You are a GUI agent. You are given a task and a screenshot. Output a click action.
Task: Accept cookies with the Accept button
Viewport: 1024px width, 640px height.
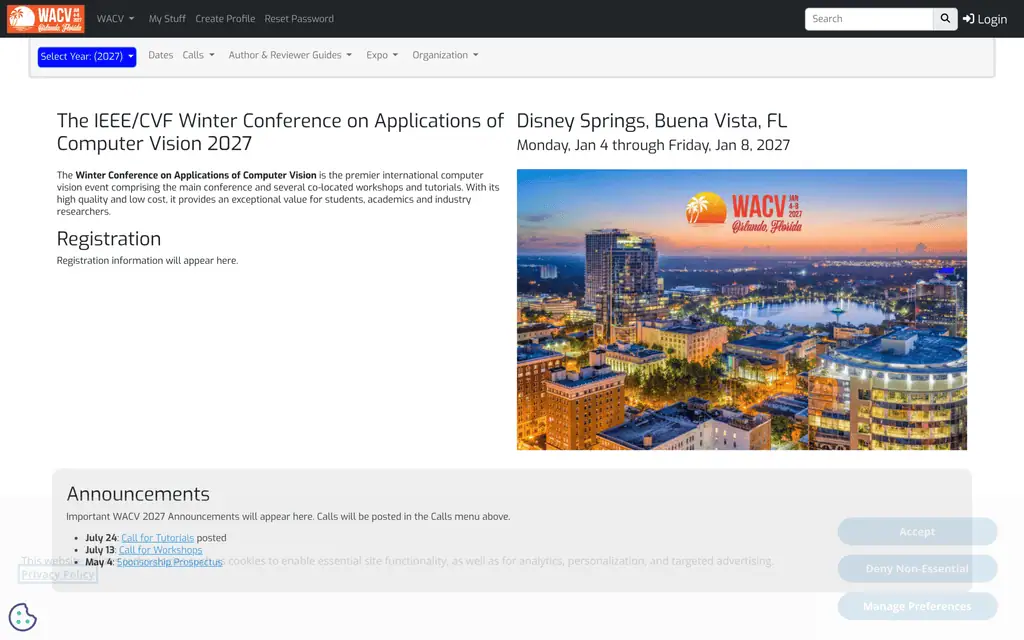point(917,532)
